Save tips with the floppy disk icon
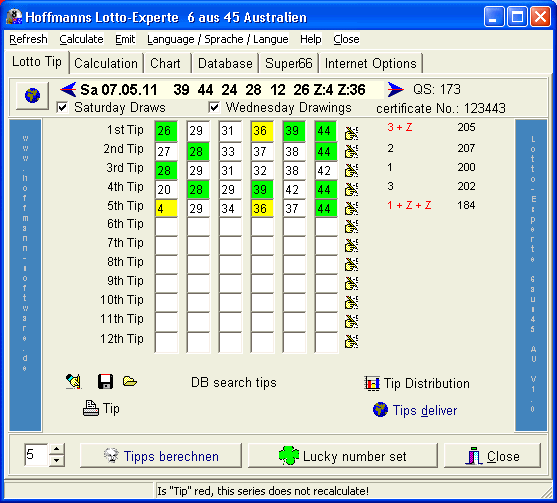 point(106,382)
